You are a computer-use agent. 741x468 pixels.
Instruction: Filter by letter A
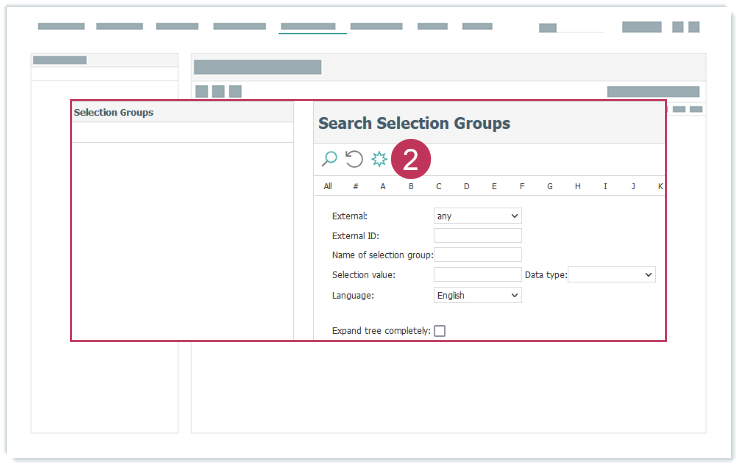[383, 186]
